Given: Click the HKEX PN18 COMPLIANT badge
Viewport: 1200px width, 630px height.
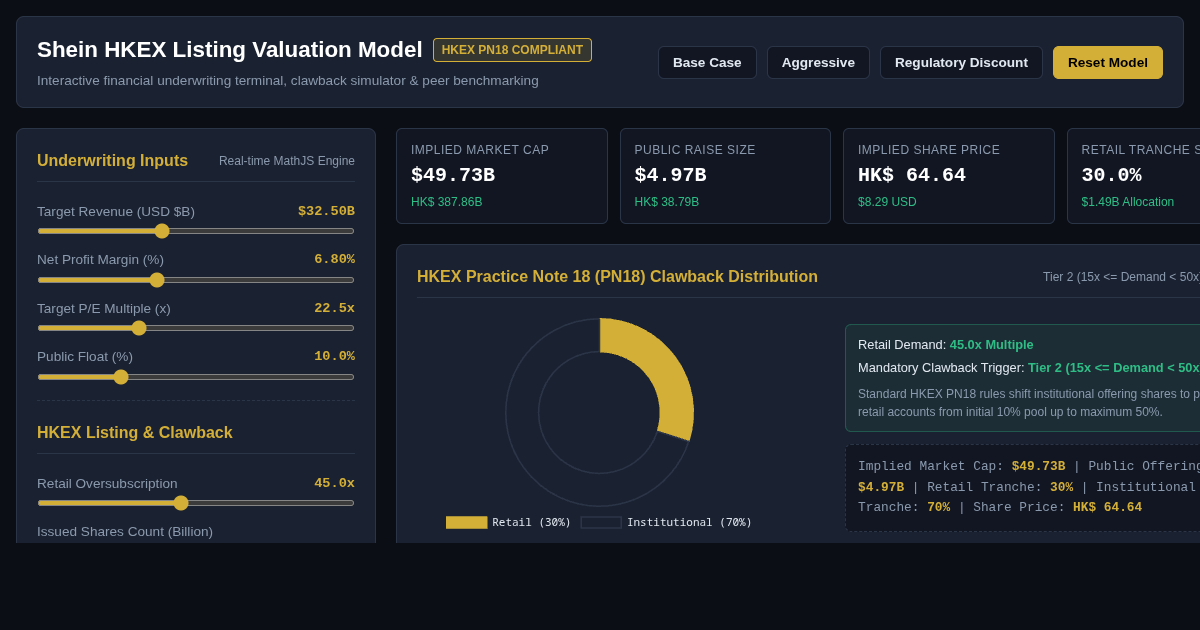Looking at the screenshot, I should coord(512,50).
